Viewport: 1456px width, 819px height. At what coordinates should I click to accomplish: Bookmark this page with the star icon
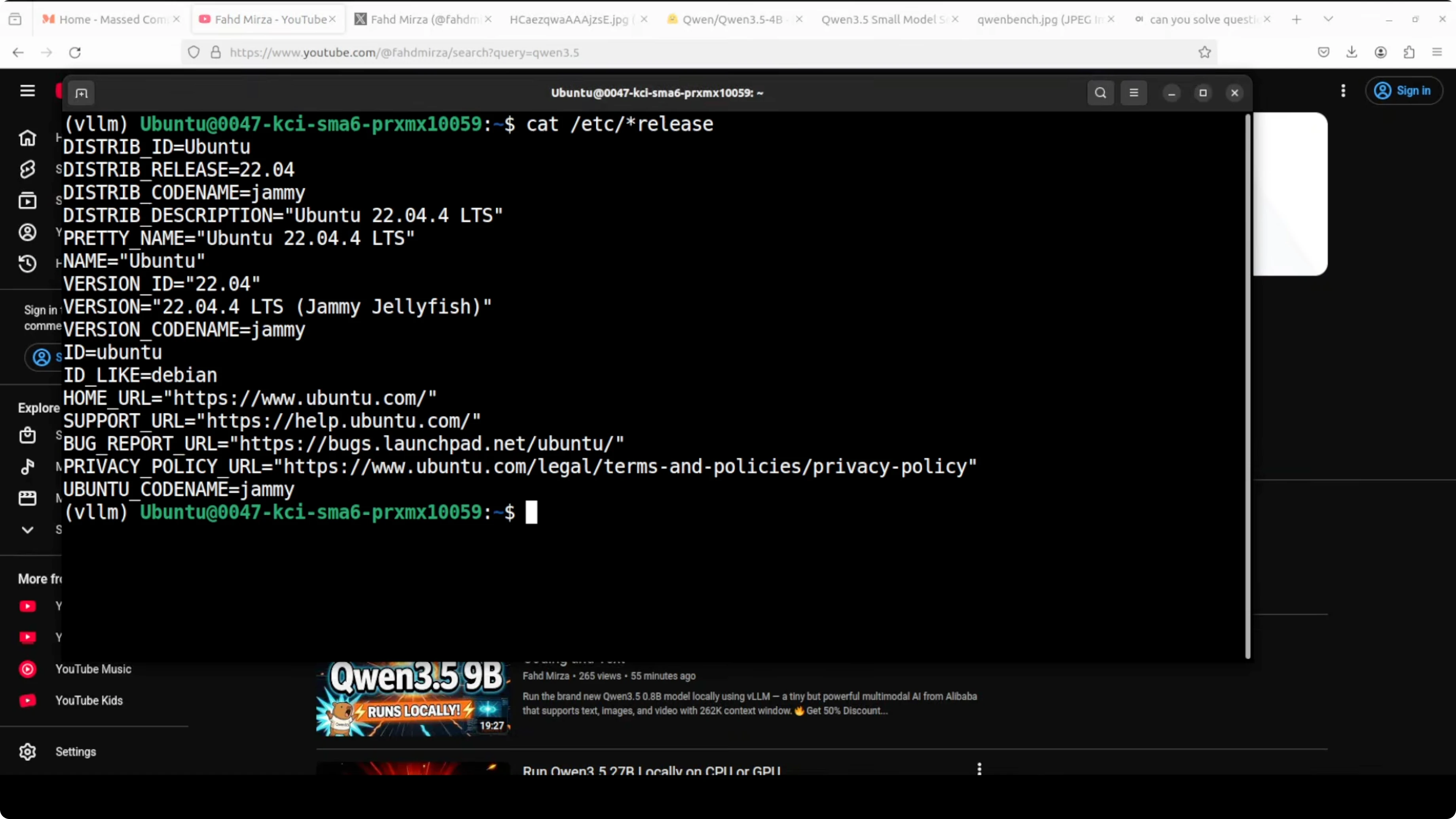tap(1204, 52)
